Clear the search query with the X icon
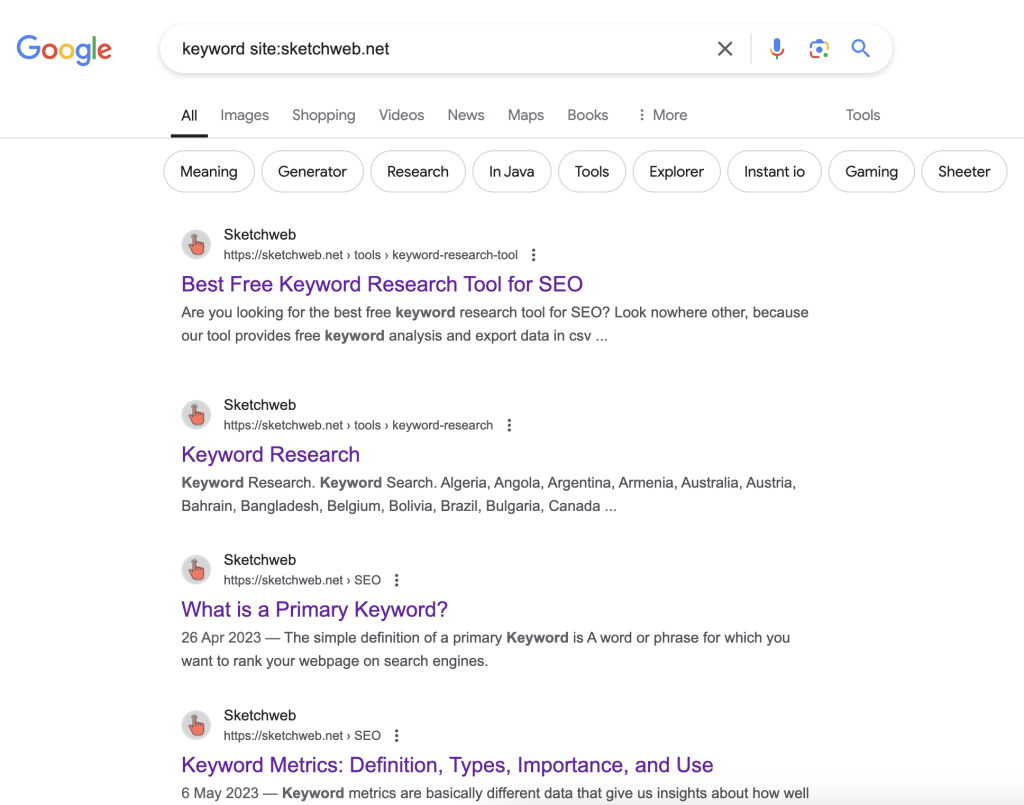Image resolution: width=1024 pixels, height=805 pixels. click(725, 49)
